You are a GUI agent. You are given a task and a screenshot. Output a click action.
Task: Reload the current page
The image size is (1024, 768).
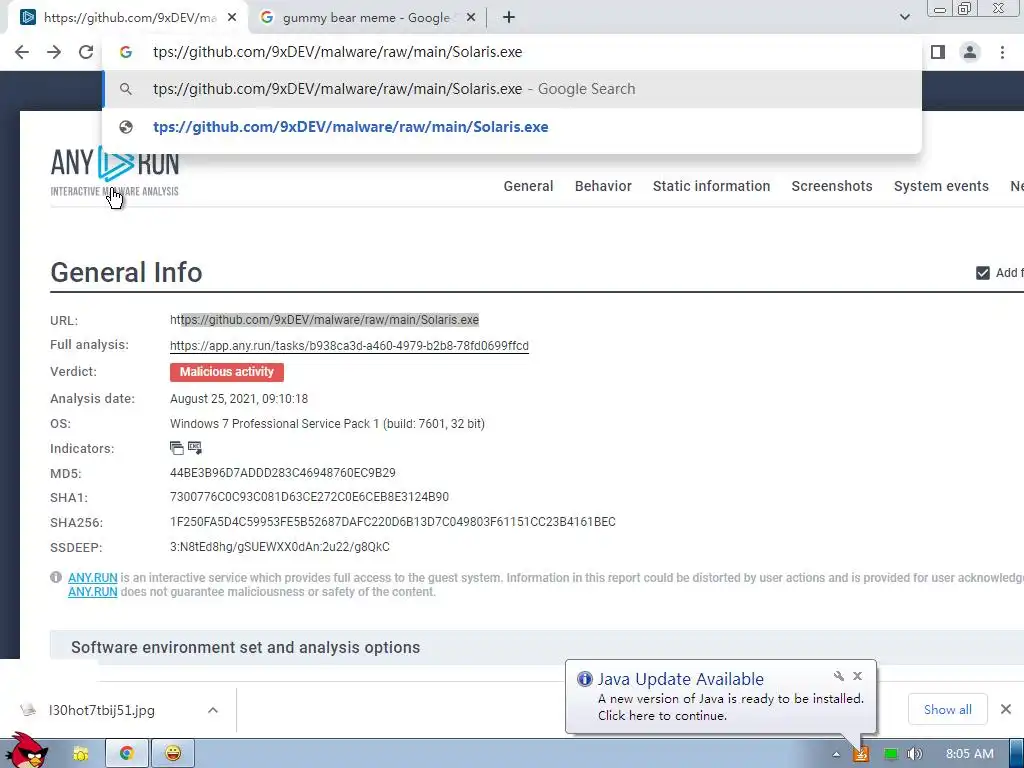tap(86, 52)
